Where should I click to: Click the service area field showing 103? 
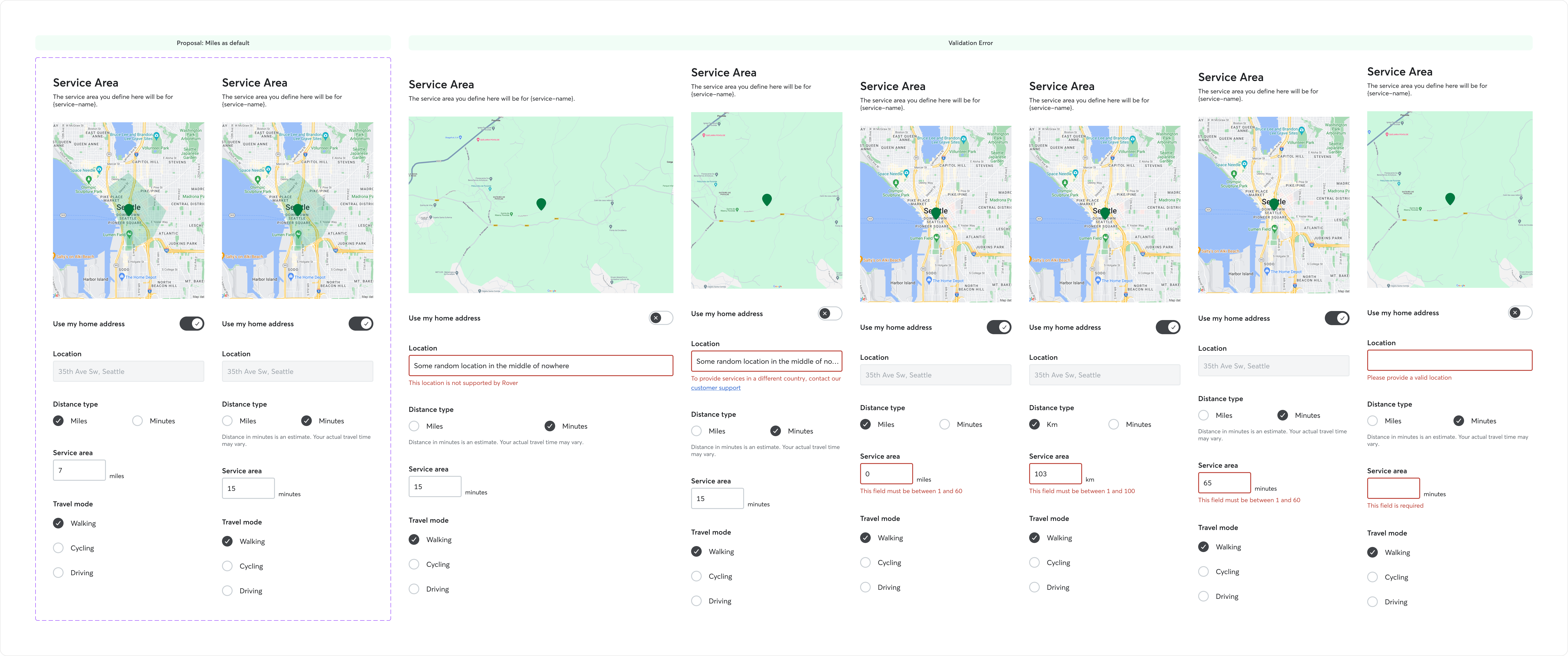[x=1055, y=474]
